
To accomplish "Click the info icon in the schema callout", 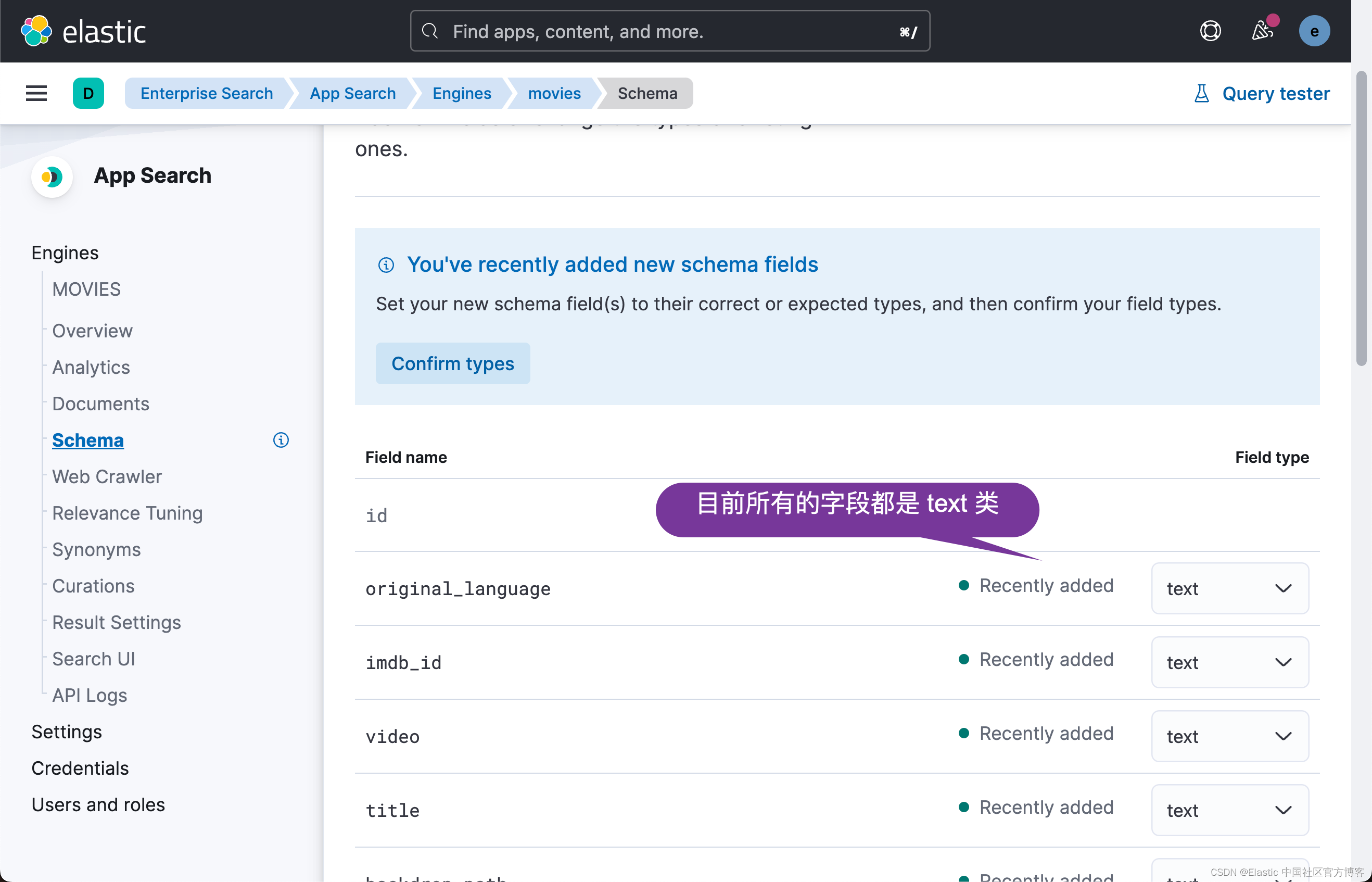I will (386, 265).
